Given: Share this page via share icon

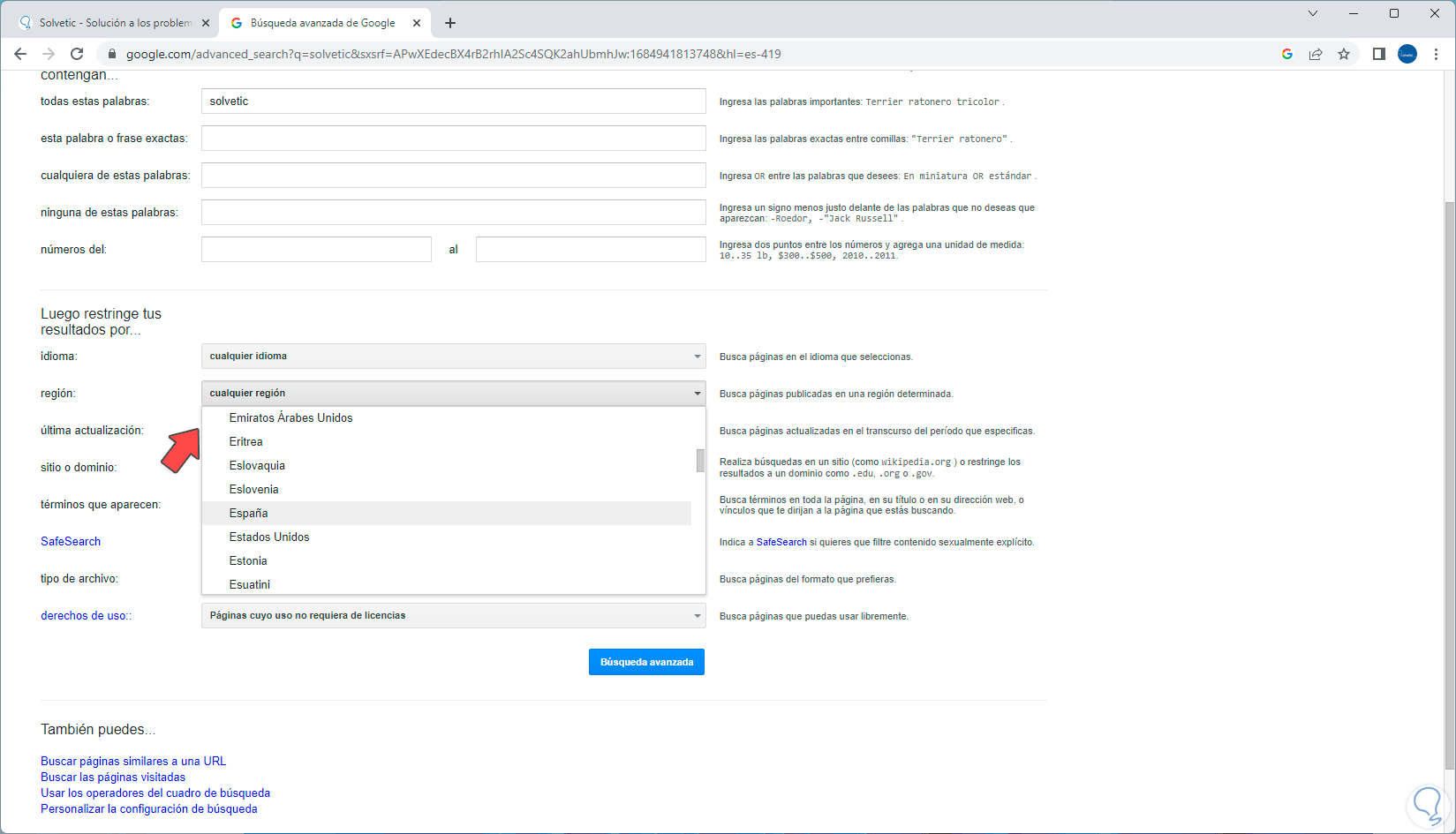Looking at the screenshot, I should point(1316,54).
